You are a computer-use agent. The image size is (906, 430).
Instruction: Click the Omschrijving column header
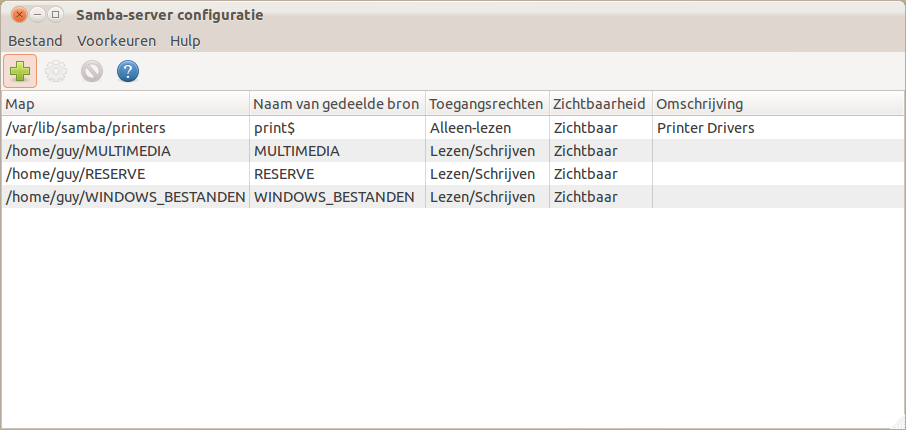coord(700,104)
